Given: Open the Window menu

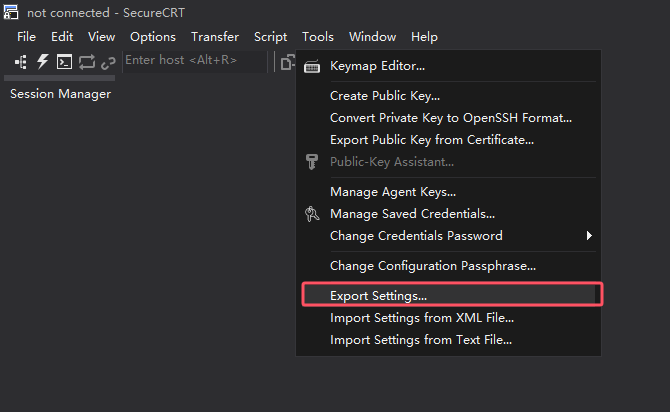Looking at the screenshot, I should pyautogui.click(x=372, y=37).
